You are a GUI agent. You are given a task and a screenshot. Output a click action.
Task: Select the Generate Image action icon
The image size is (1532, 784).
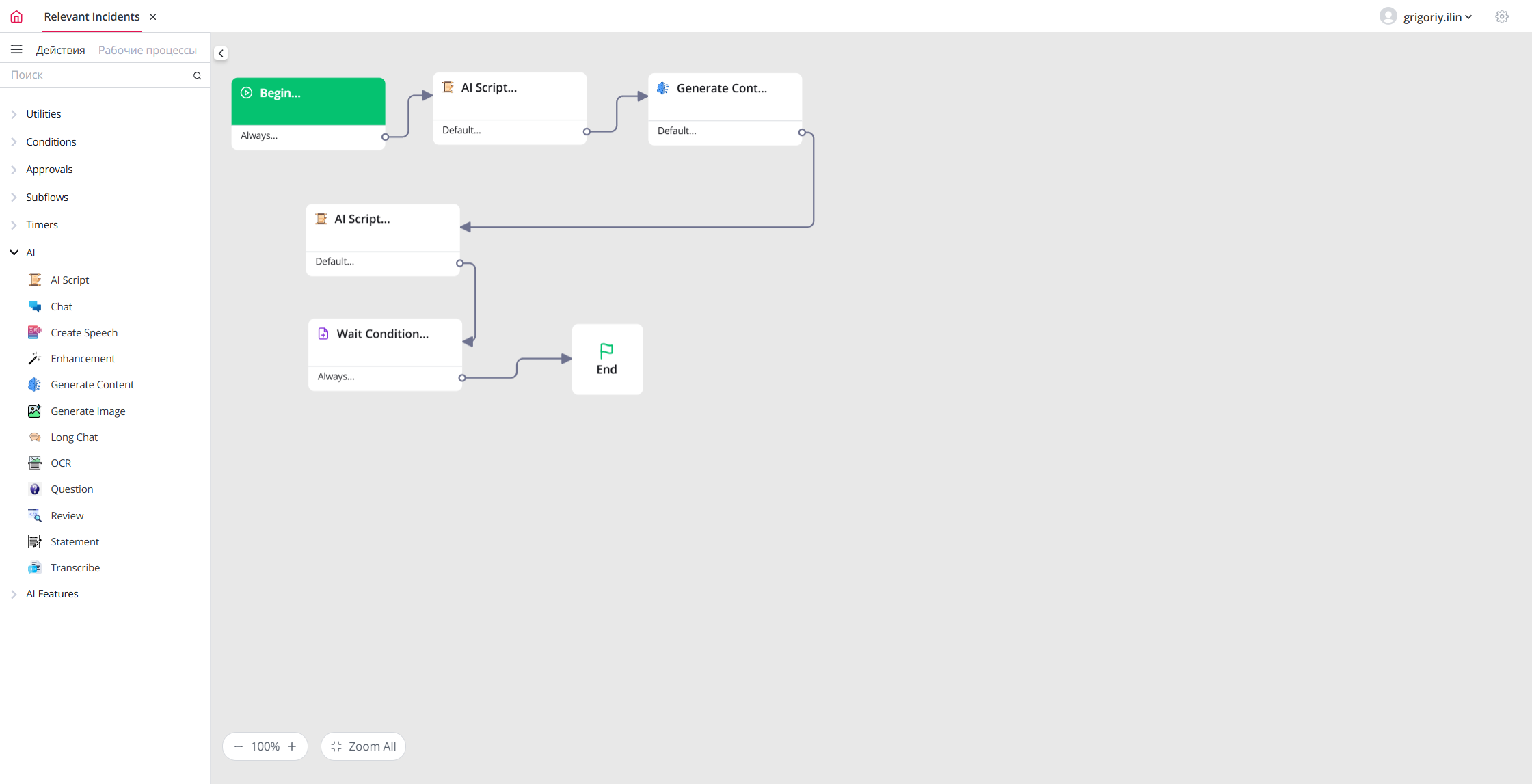(34, 411)
